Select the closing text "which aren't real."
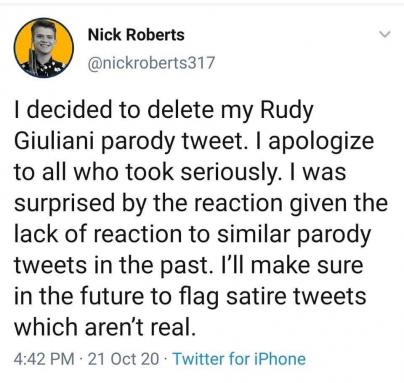Image resolution: width=404 pixels, height=383 pixels. tap(104, 327)
